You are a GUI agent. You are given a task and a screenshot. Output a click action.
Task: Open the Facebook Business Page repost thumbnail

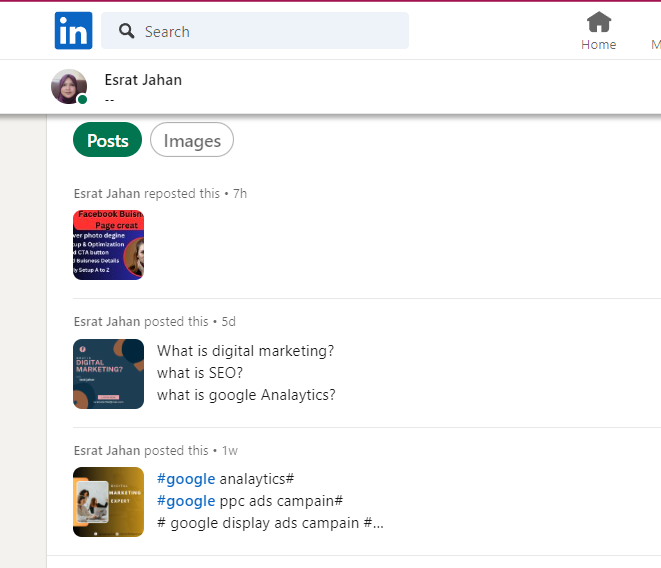tap(108, 245)
